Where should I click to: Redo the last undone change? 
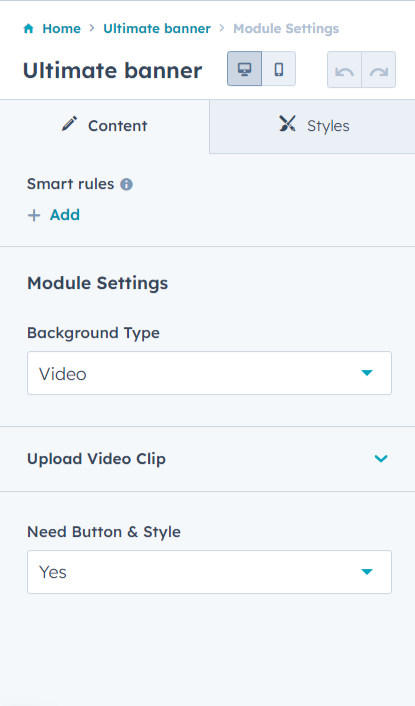tap(379, 70)
